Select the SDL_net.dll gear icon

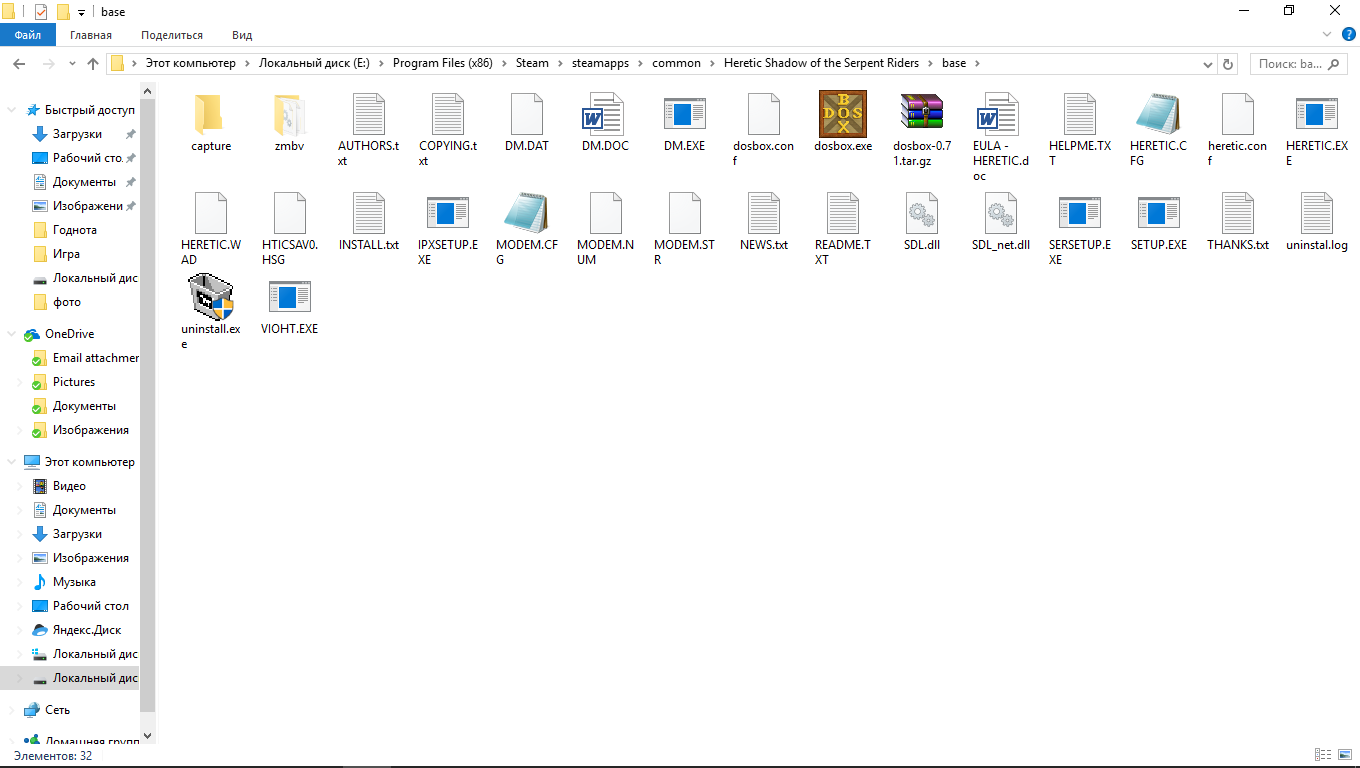(1000, 213)
